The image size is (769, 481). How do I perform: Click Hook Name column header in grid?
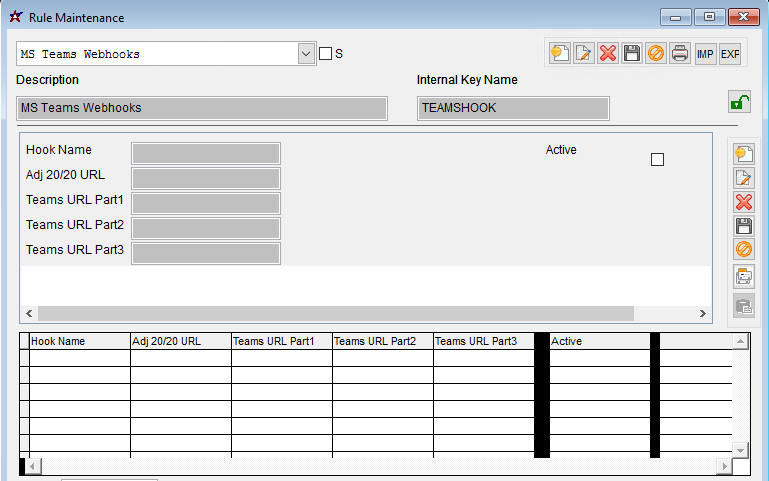tap(80, 341)
